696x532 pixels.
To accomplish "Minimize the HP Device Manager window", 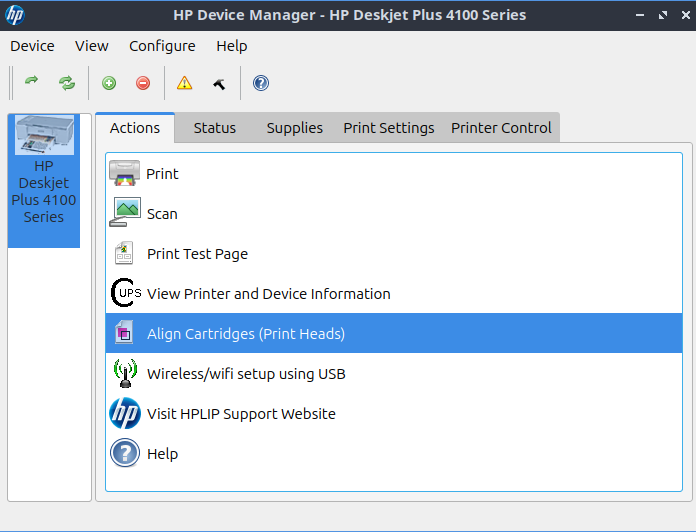I will (640, 15).
